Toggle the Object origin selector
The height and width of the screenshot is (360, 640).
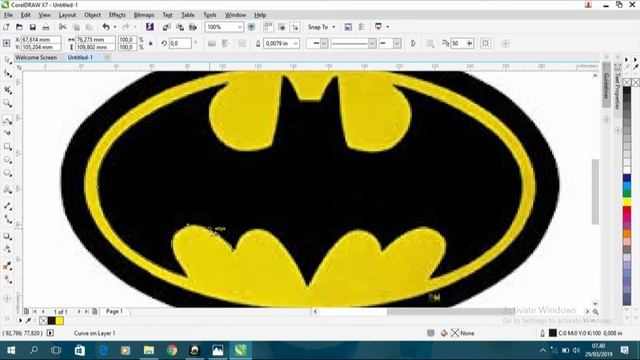click(x=7, y=43)
